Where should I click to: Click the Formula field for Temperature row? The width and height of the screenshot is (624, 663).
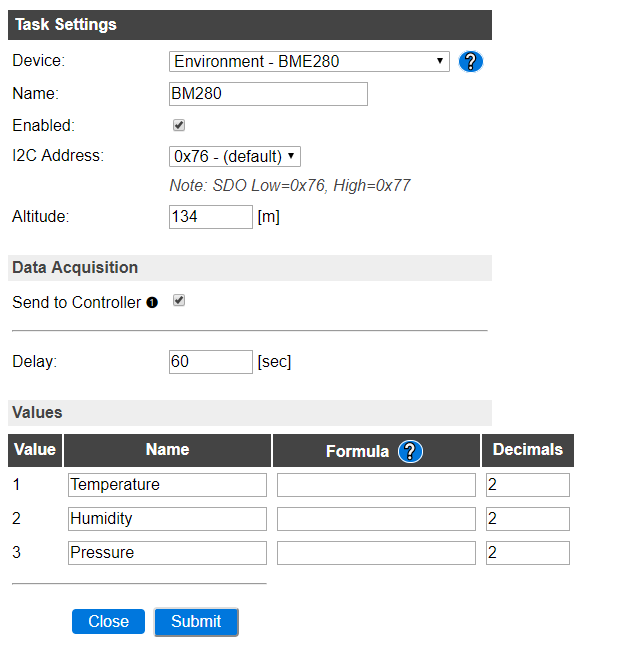[376, 485]
